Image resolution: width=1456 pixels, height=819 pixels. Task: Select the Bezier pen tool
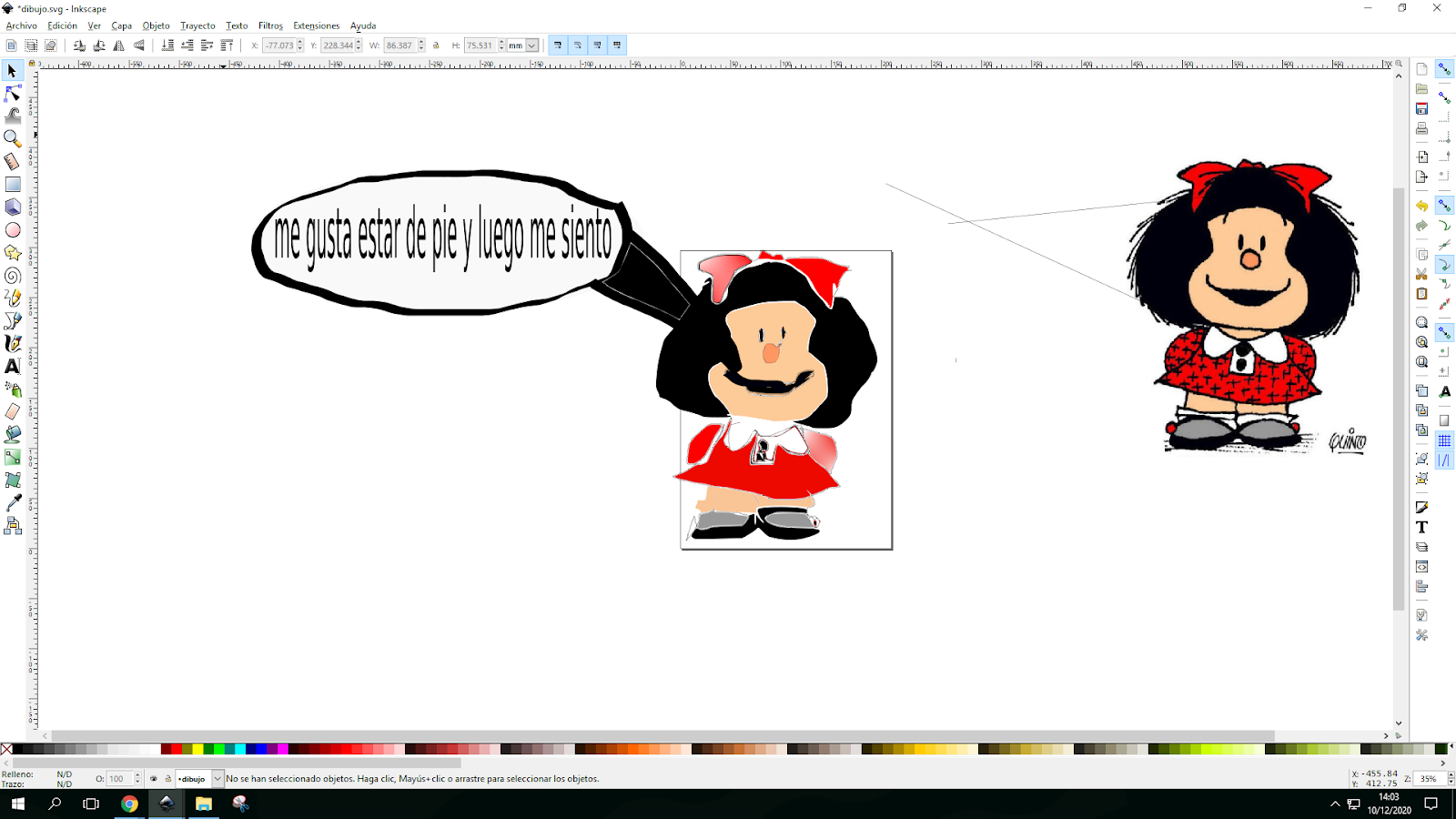[13, 321]
